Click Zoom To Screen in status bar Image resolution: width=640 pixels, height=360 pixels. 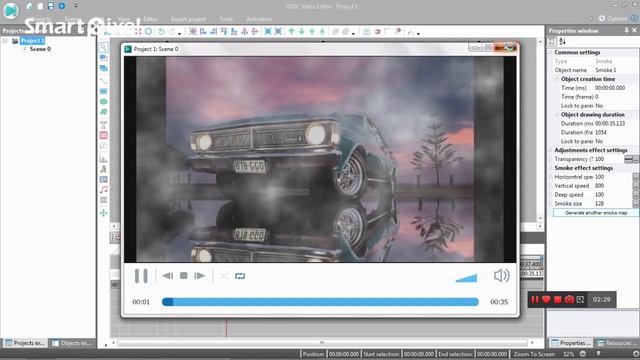(x=534, y=354)
